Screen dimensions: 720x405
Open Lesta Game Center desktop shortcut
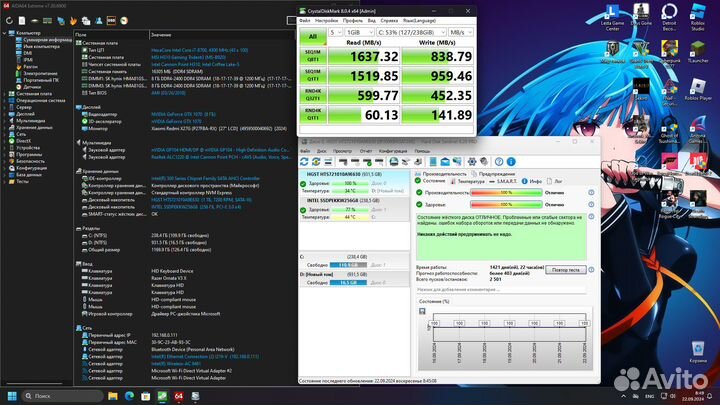click(x=612, y=17)
